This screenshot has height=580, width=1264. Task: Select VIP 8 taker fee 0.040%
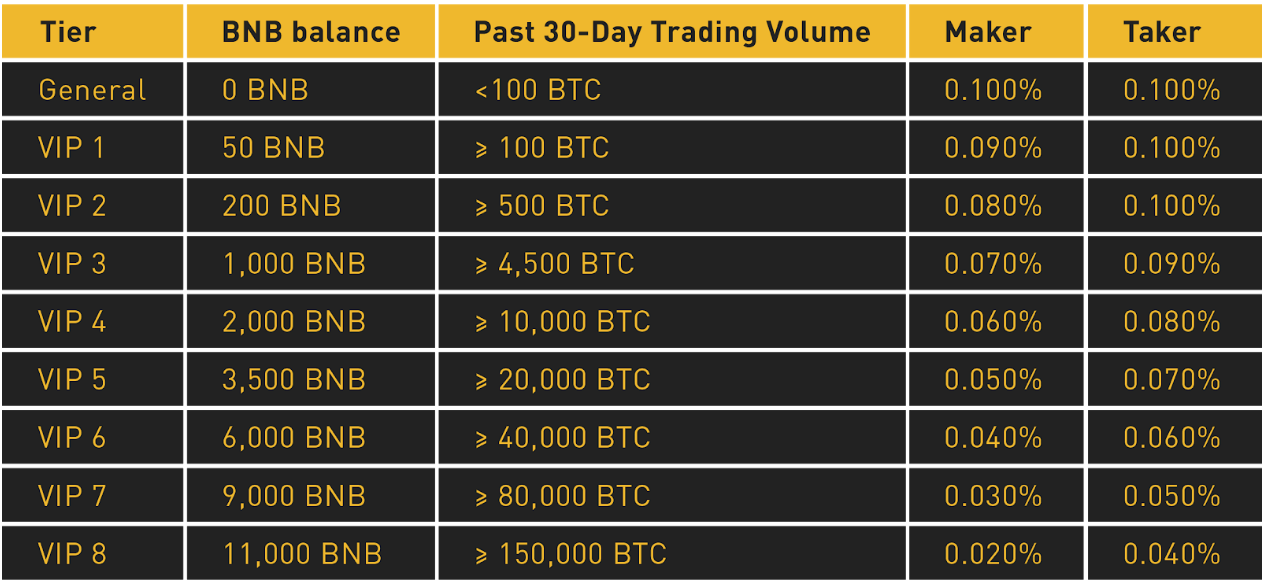(1174, 553)
